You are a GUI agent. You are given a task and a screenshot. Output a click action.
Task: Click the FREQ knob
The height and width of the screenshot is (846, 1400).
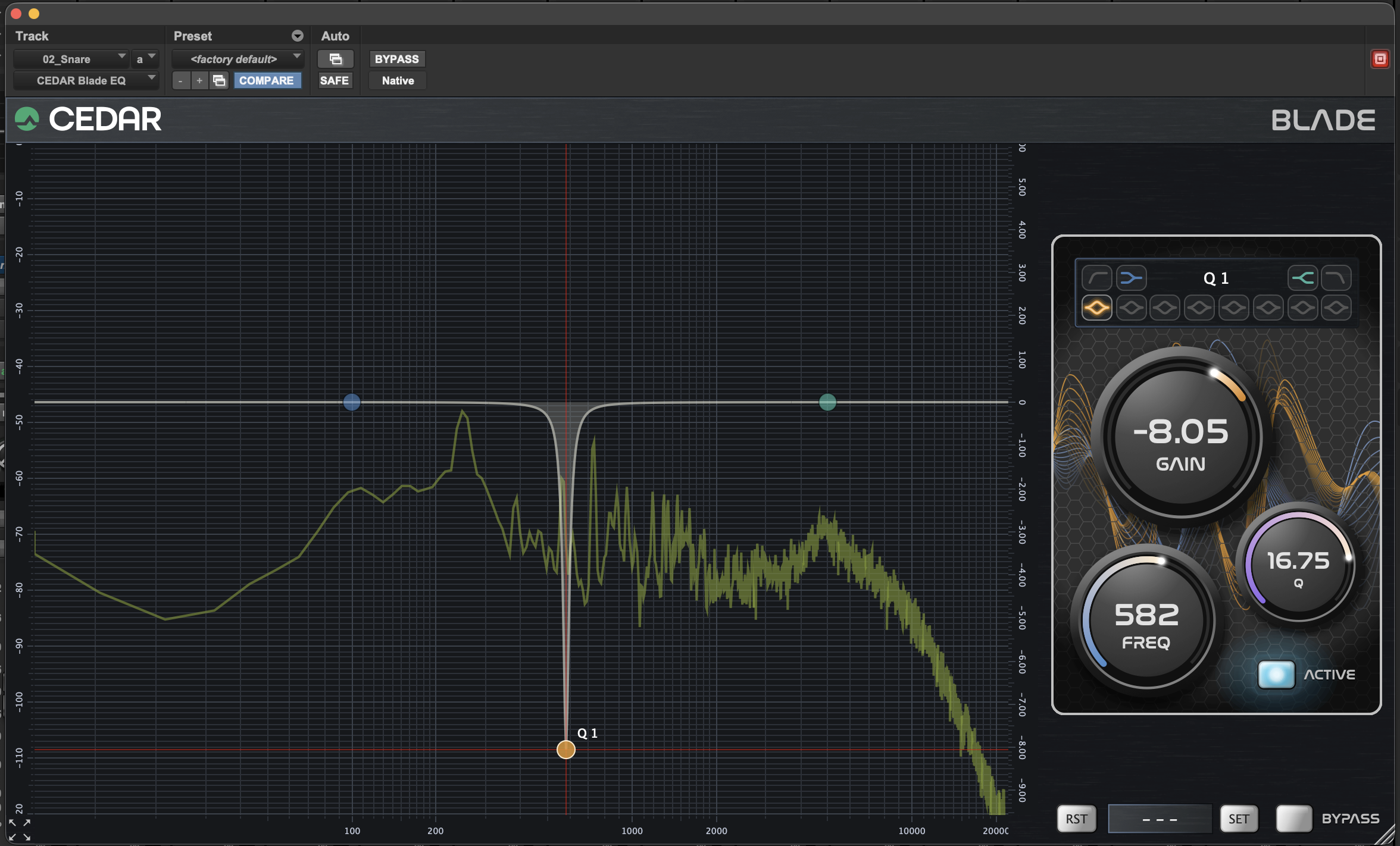click(x=1146, y=621)
